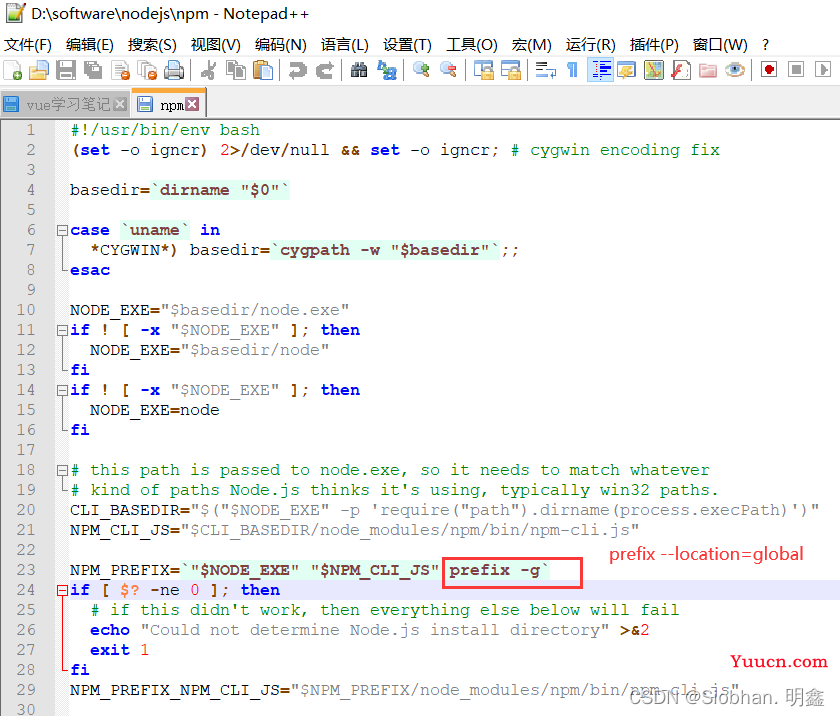Viewport: 840px width, 716px height.
Task: Open the Function List icon
Action: 681,70
